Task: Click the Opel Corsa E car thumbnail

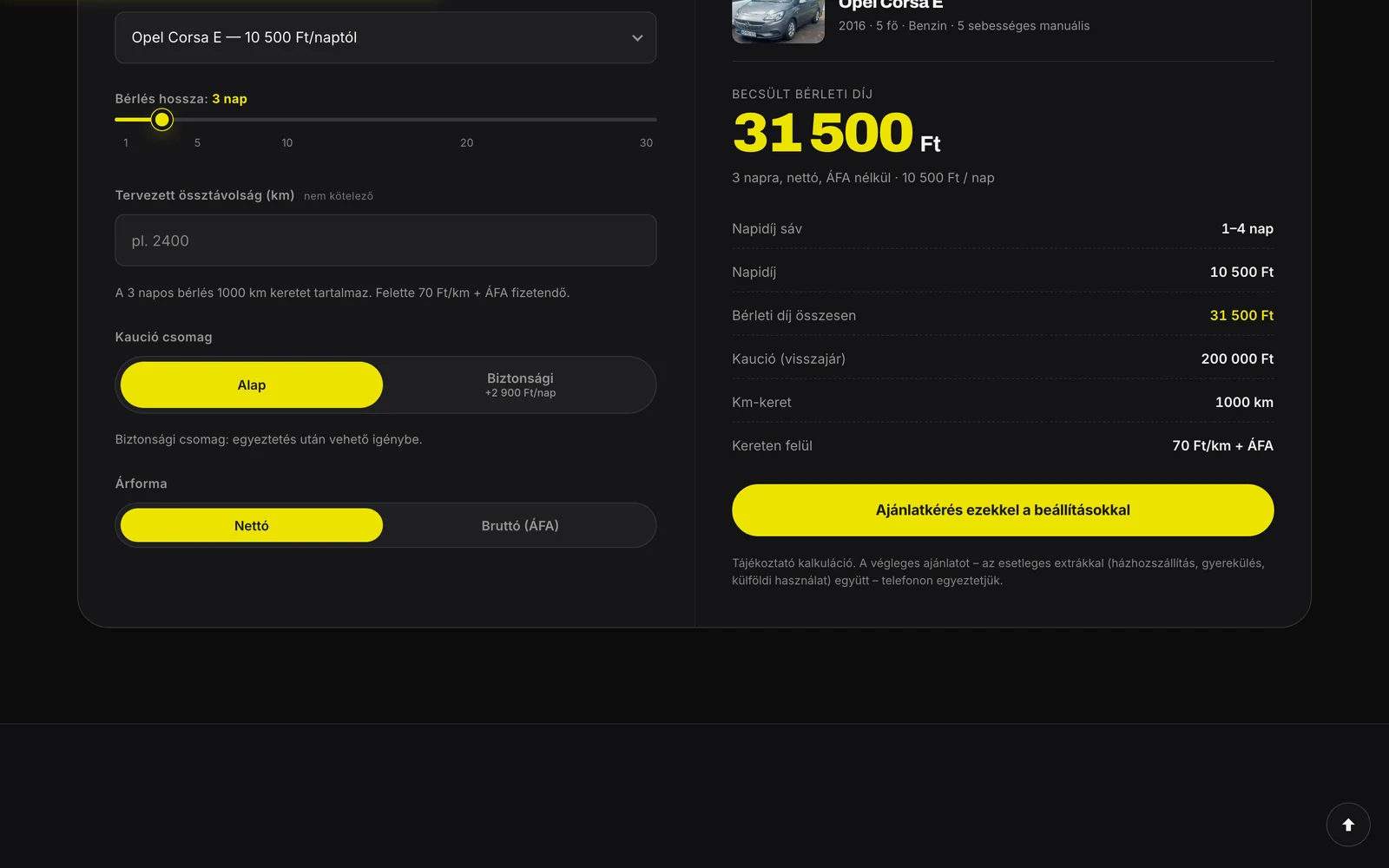Action: point(778,21)
